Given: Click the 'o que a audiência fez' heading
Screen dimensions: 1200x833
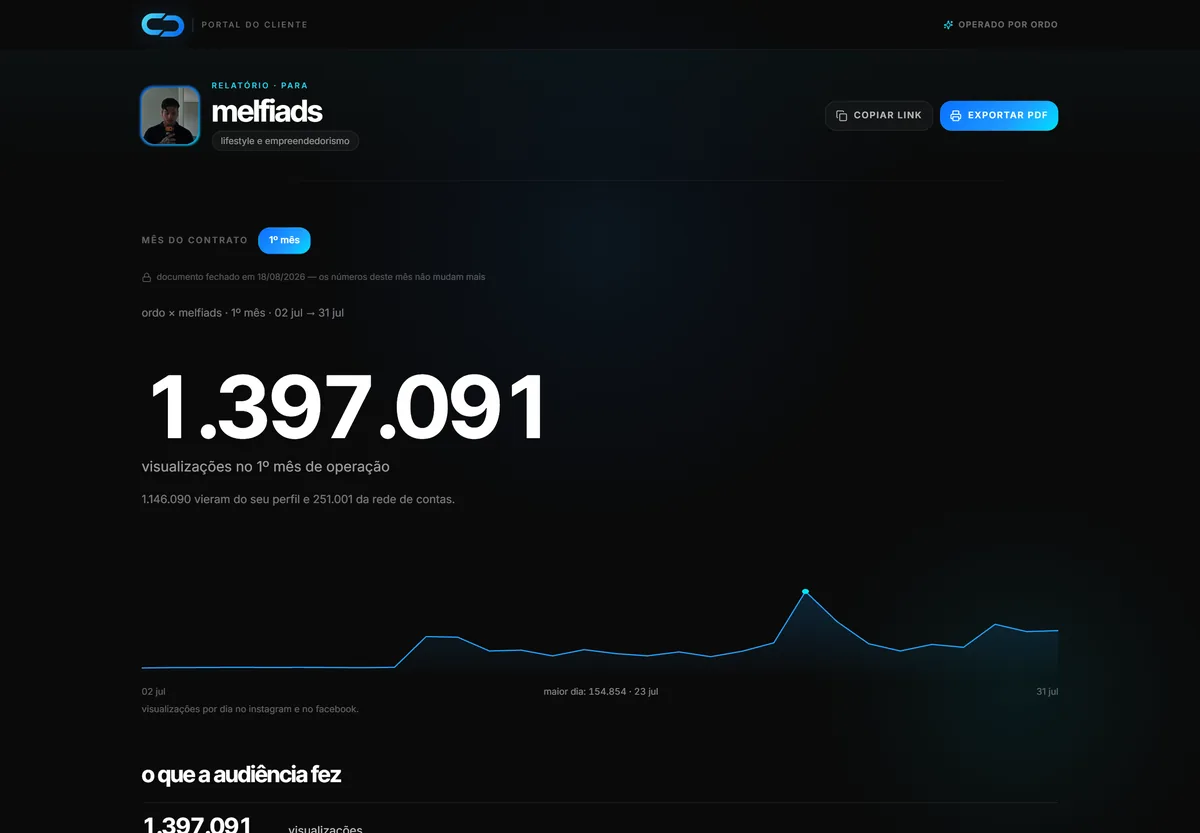Looking at the screenshot, I should point(241,775).
